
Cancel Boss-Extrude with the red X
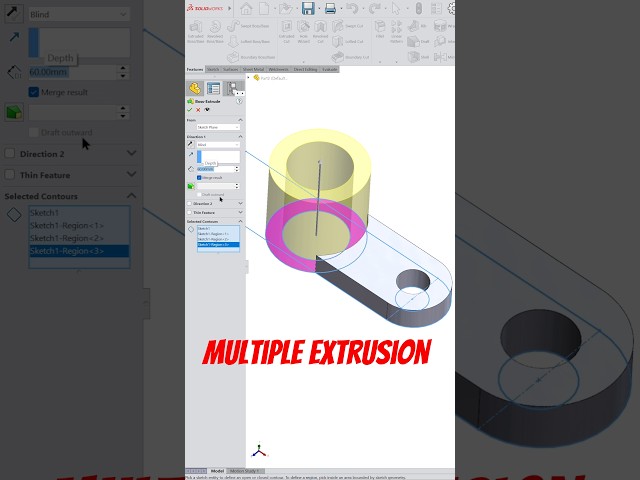point(198,110)
